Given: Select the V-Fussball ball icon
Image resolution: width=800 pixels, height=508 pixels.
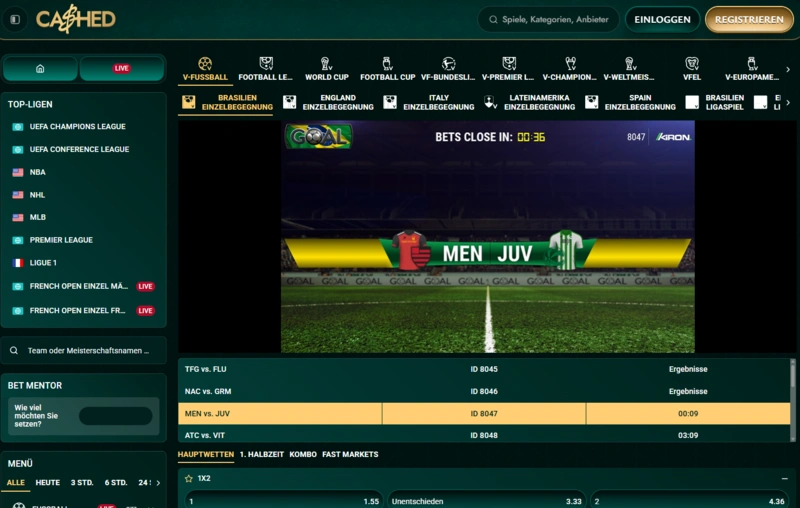Looking at the screenshot, I should pyautogui.click(x=205, y=64).
